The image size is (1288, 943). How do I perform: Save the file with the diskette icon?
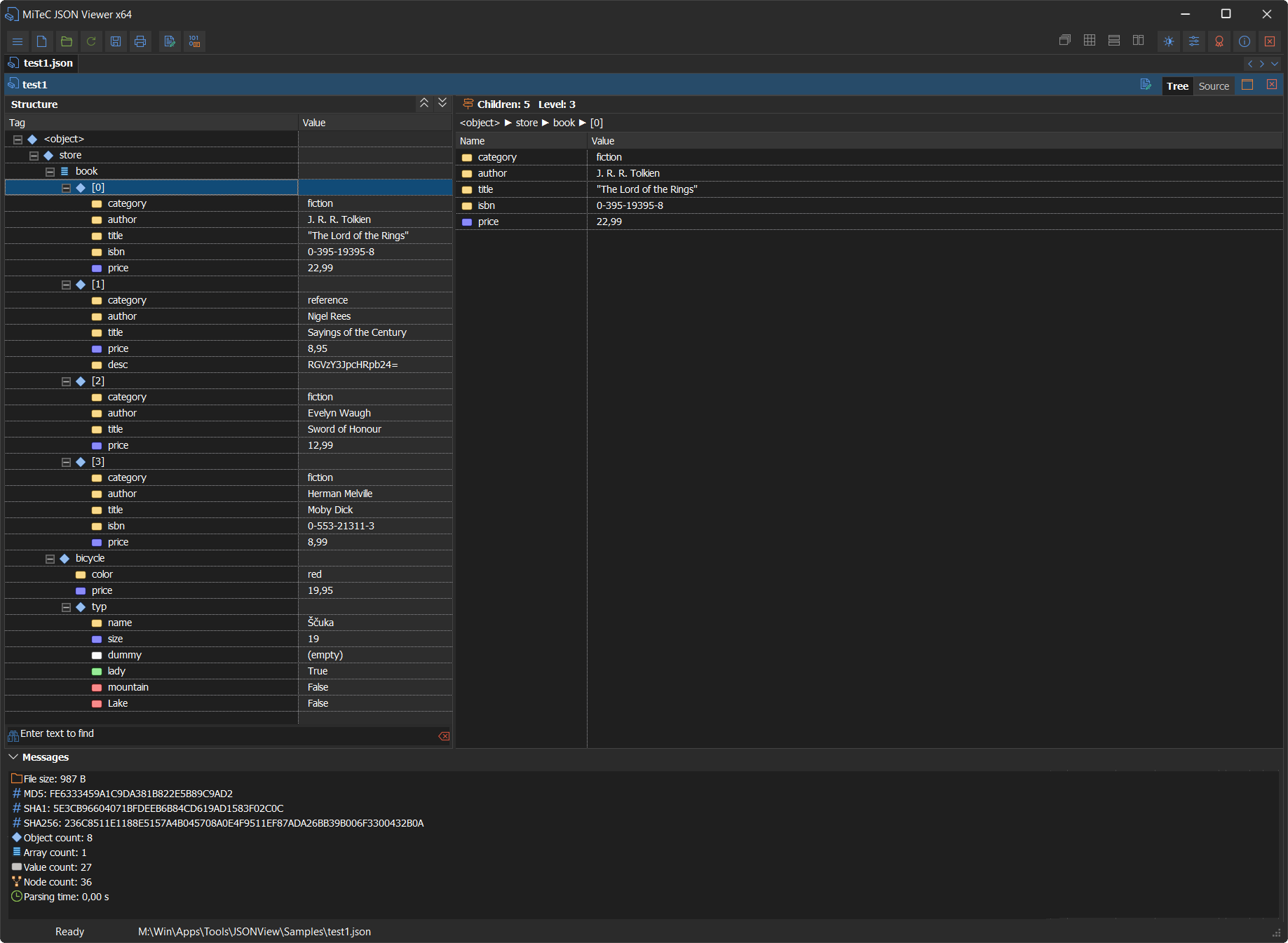tap(116, 41)
